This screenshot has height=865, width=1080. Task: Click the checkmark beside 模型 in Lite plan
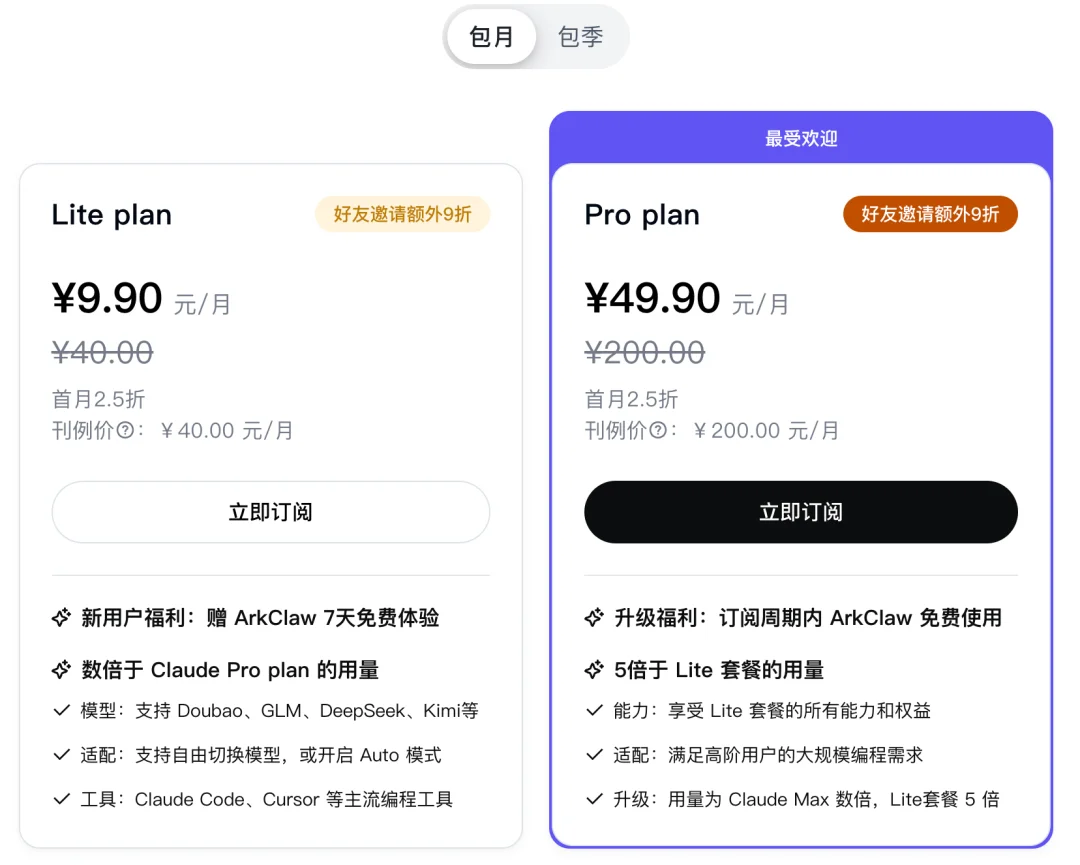click(62, 712)
